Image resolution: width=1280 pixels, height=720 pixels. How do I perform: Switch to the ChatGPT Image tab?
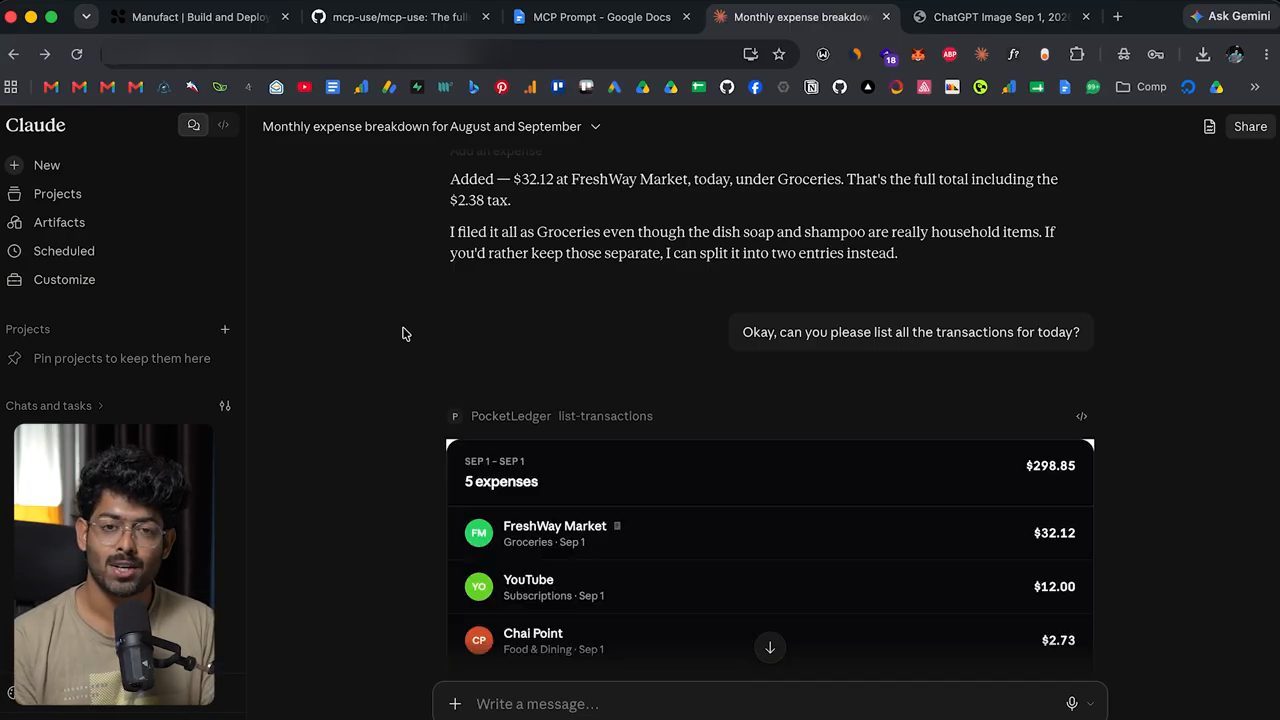point(1000,17)
